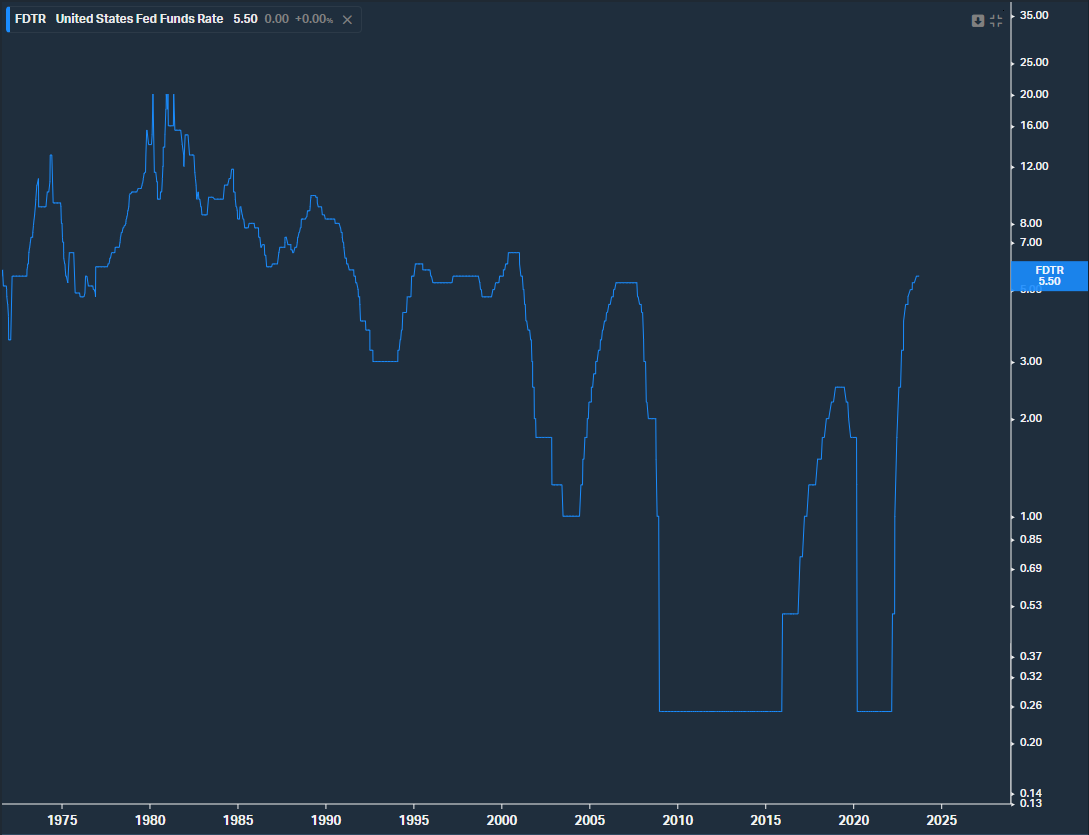The height and width of the screenshot is (835, 1089).
Task: Click the 5.50 last value in the legend
Action: click(245, 19)
